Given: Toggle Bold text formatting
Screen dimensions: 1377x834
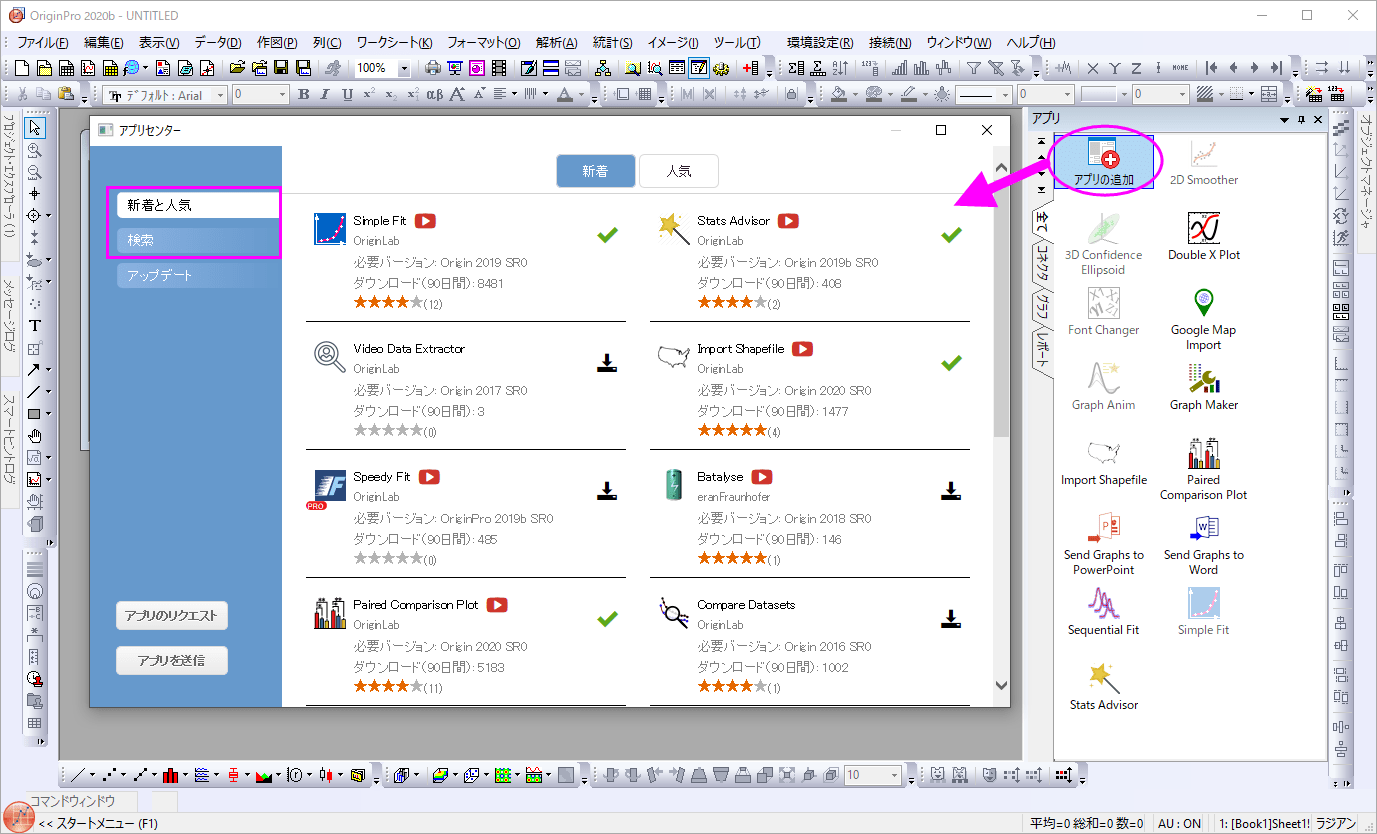Looking at the screenshot, I should pyautogui.click(x=303, y=95).
